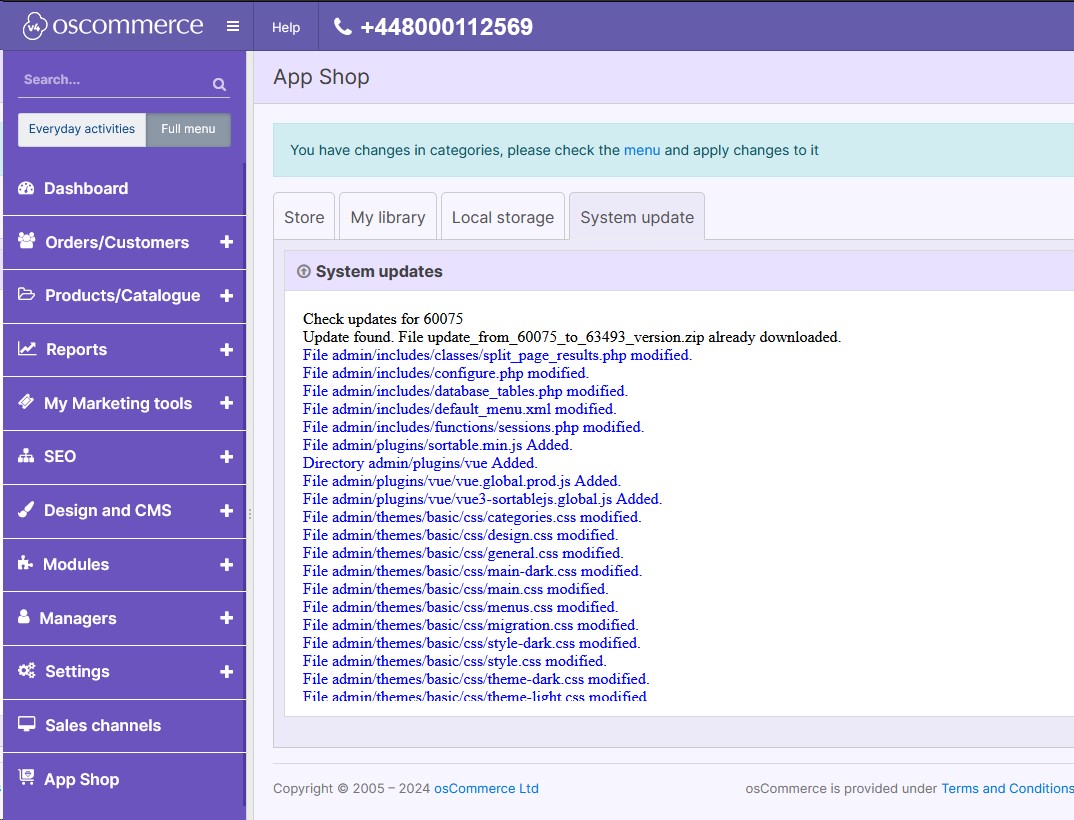Click the vue3-sortablejs.global.js Added line
The height and width of the screenshot is (820, 1074).
pyautogui.click(x=482, y=499)
